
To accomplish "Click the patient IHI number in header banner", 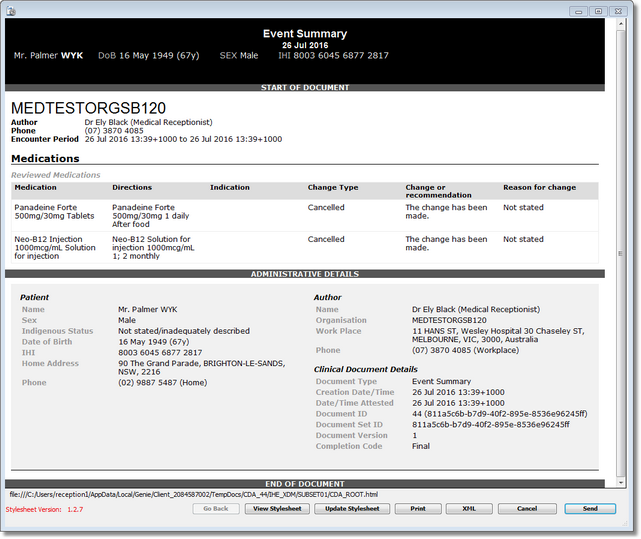I will (x=333, y=56).
